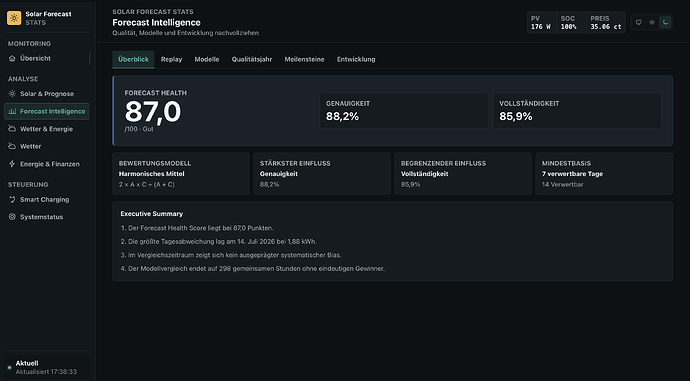Image resolution: width=690 pixels, height=381 pixels.
Task: Click the green status dot beside Aktuell
Action: point(9,367)
